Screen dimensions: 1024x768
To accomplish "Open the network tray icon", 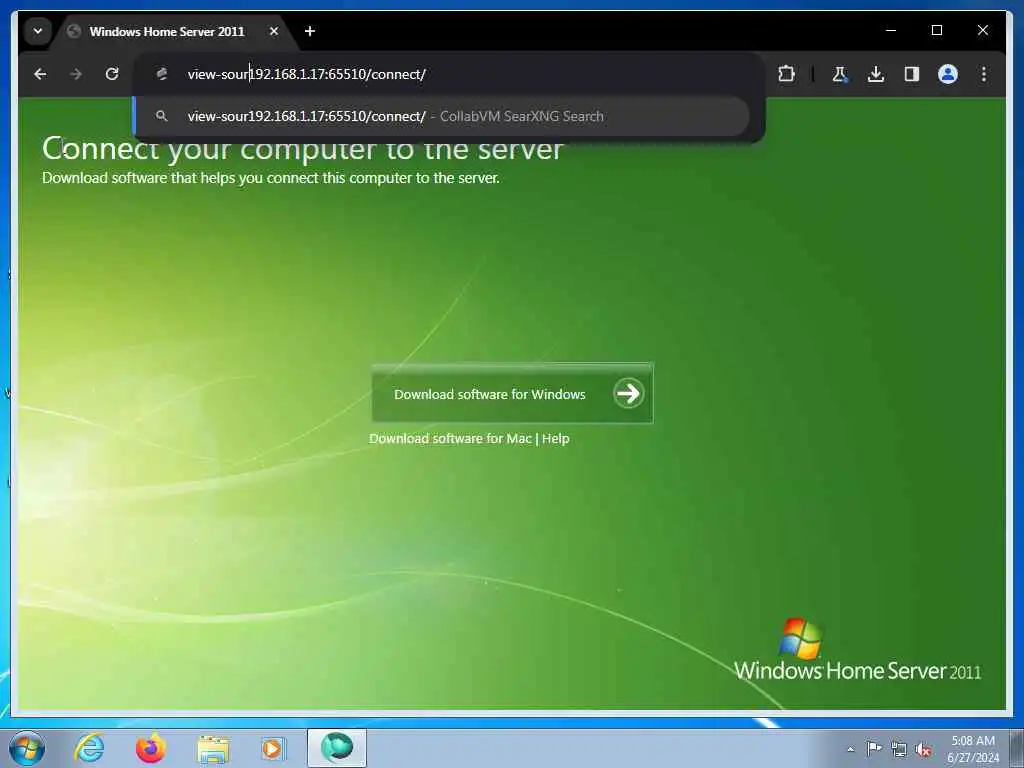I will pos(899,749).
